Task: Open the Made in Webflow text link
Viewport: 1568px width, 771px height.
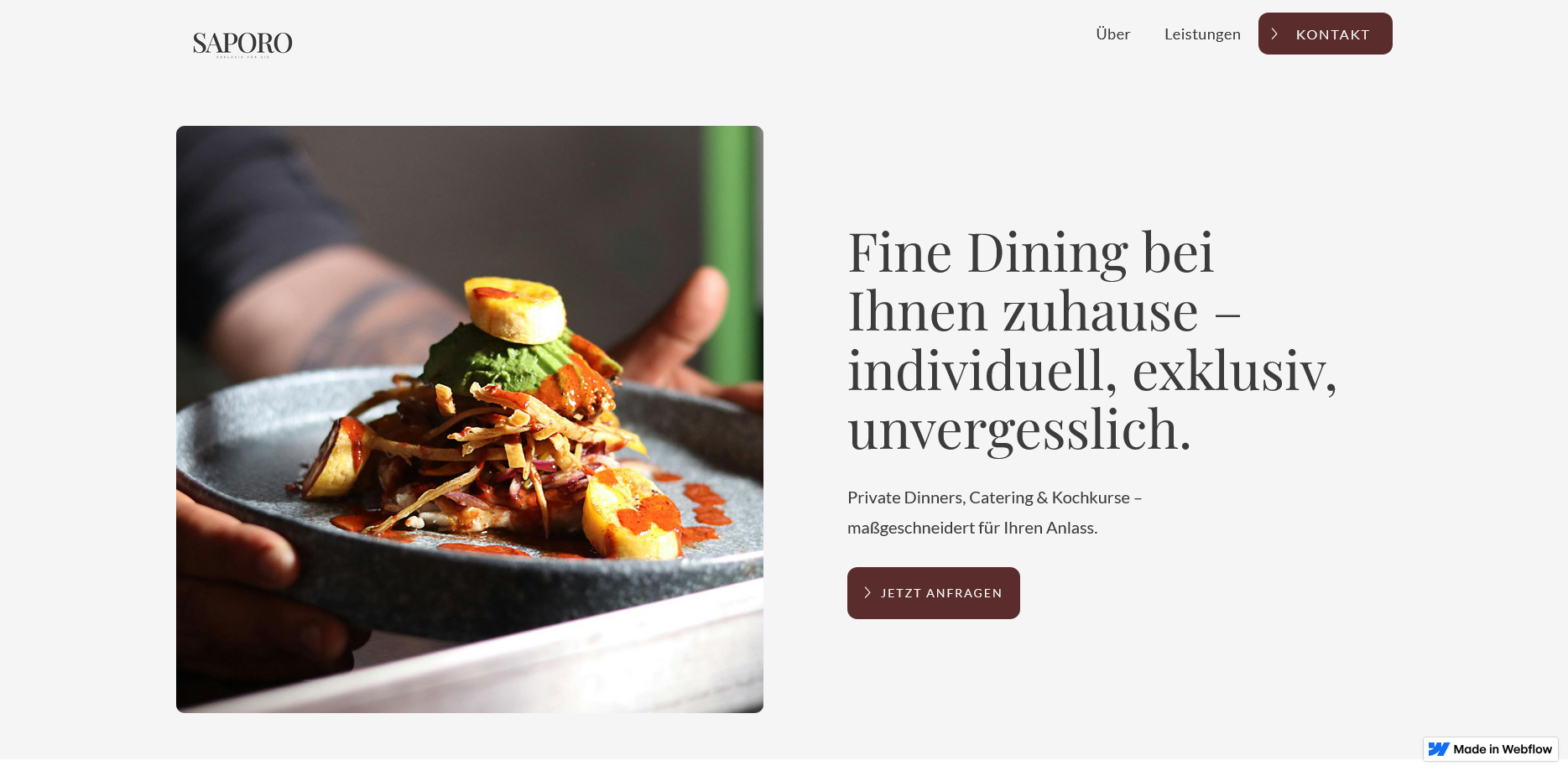Action: 1503,749
